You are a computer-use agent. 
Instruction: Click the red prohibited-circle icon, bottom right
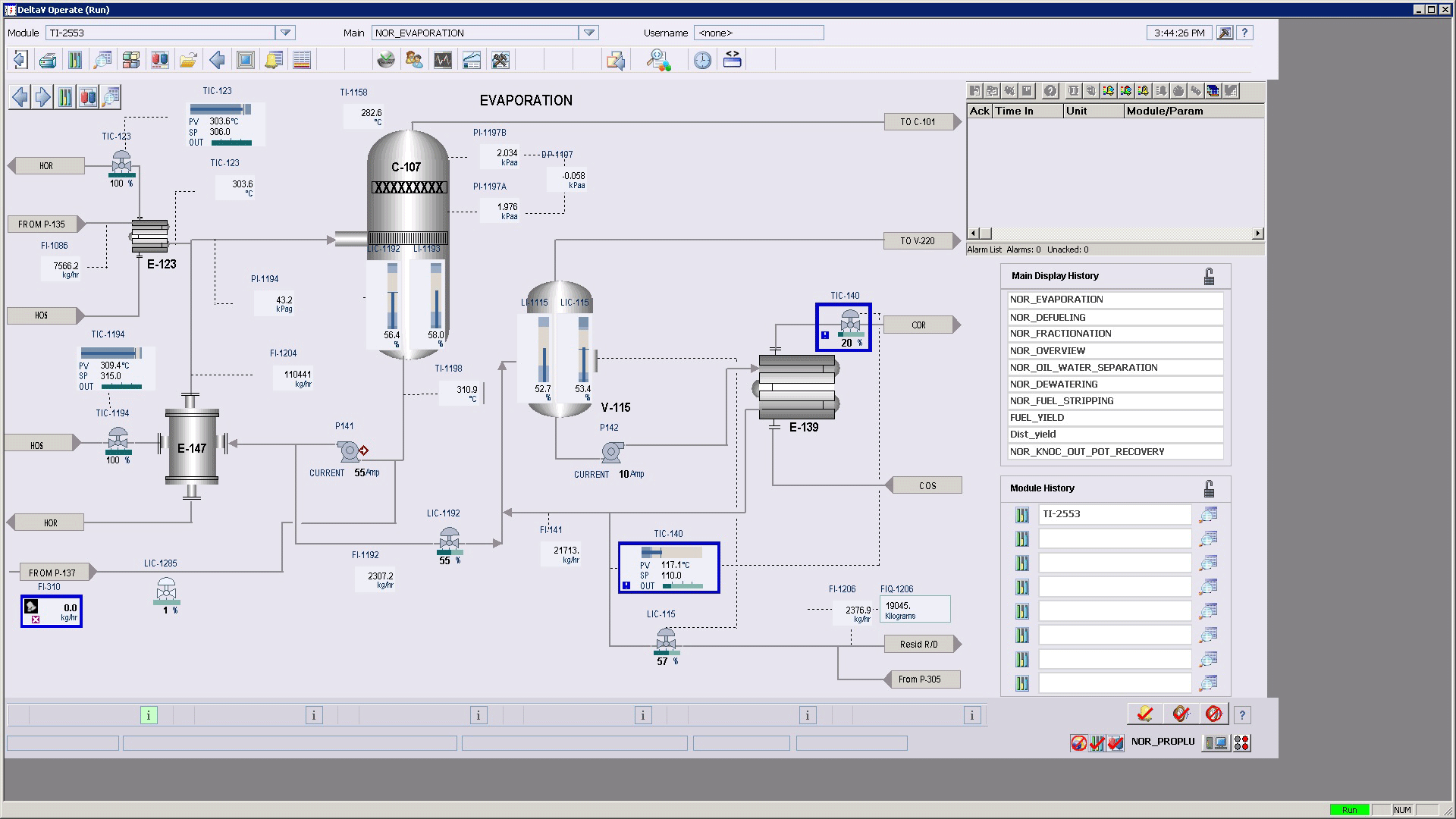1213,714
